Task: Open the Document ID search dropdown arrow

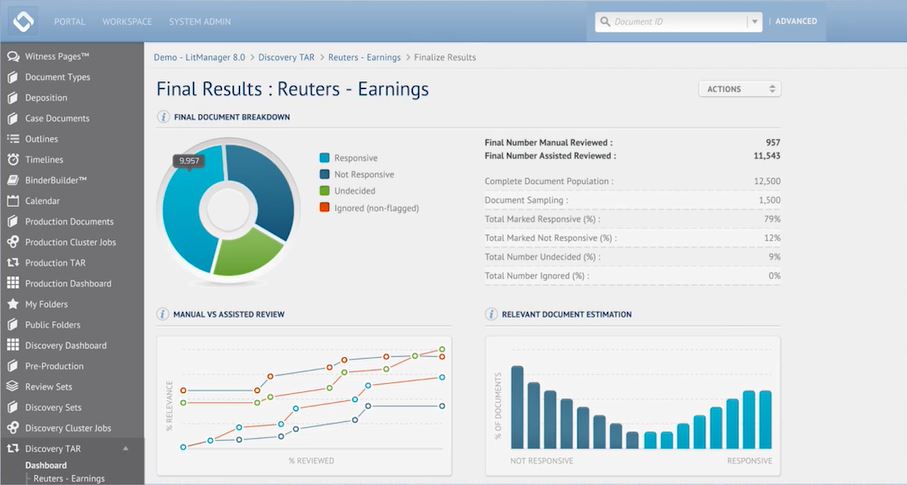Action: [x=754, y=21]
